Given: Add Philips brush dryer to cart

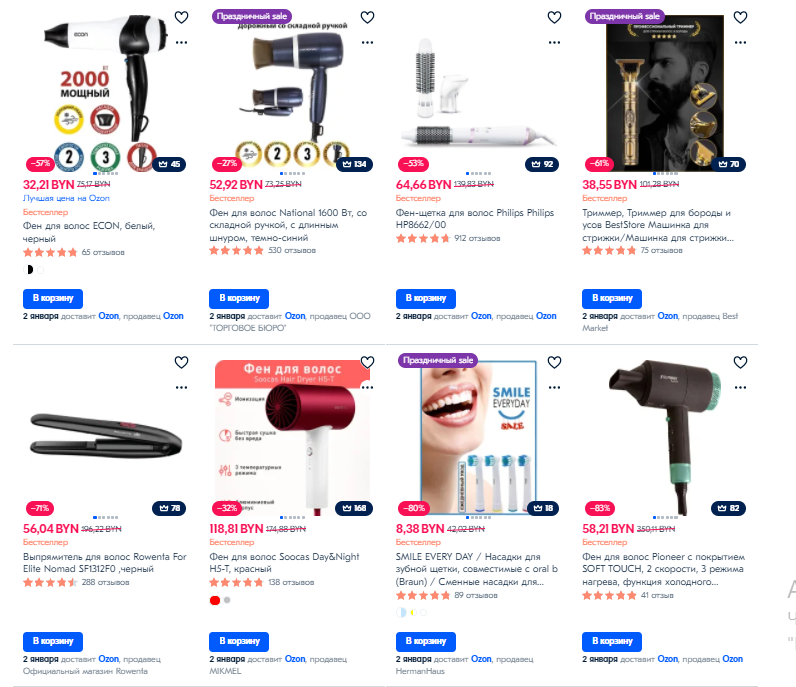Looking at the screenshot, I should (425, 299).
